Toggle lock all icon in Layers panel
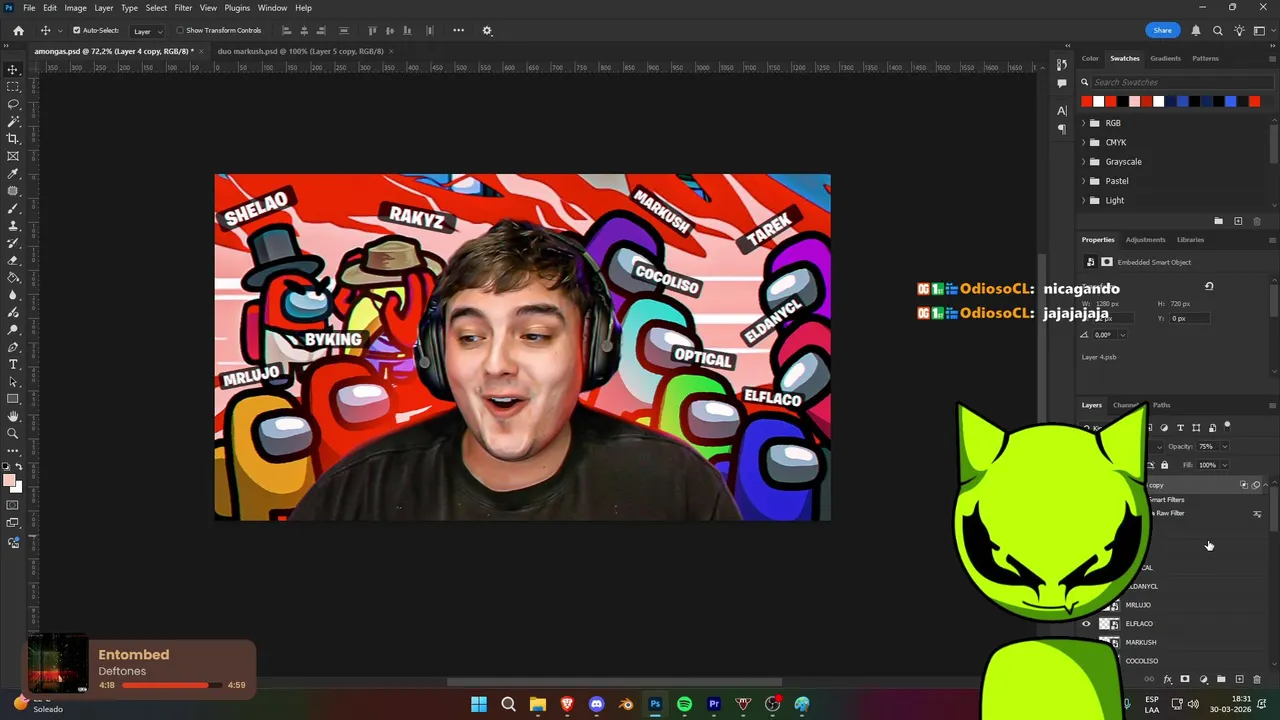This screenshot has height=720, width=1280. coord(1164,465)
